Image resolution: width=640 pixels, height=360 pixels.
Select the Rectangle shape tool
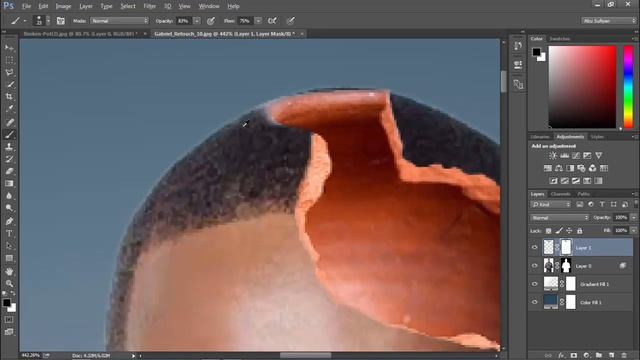pos(9,258)
